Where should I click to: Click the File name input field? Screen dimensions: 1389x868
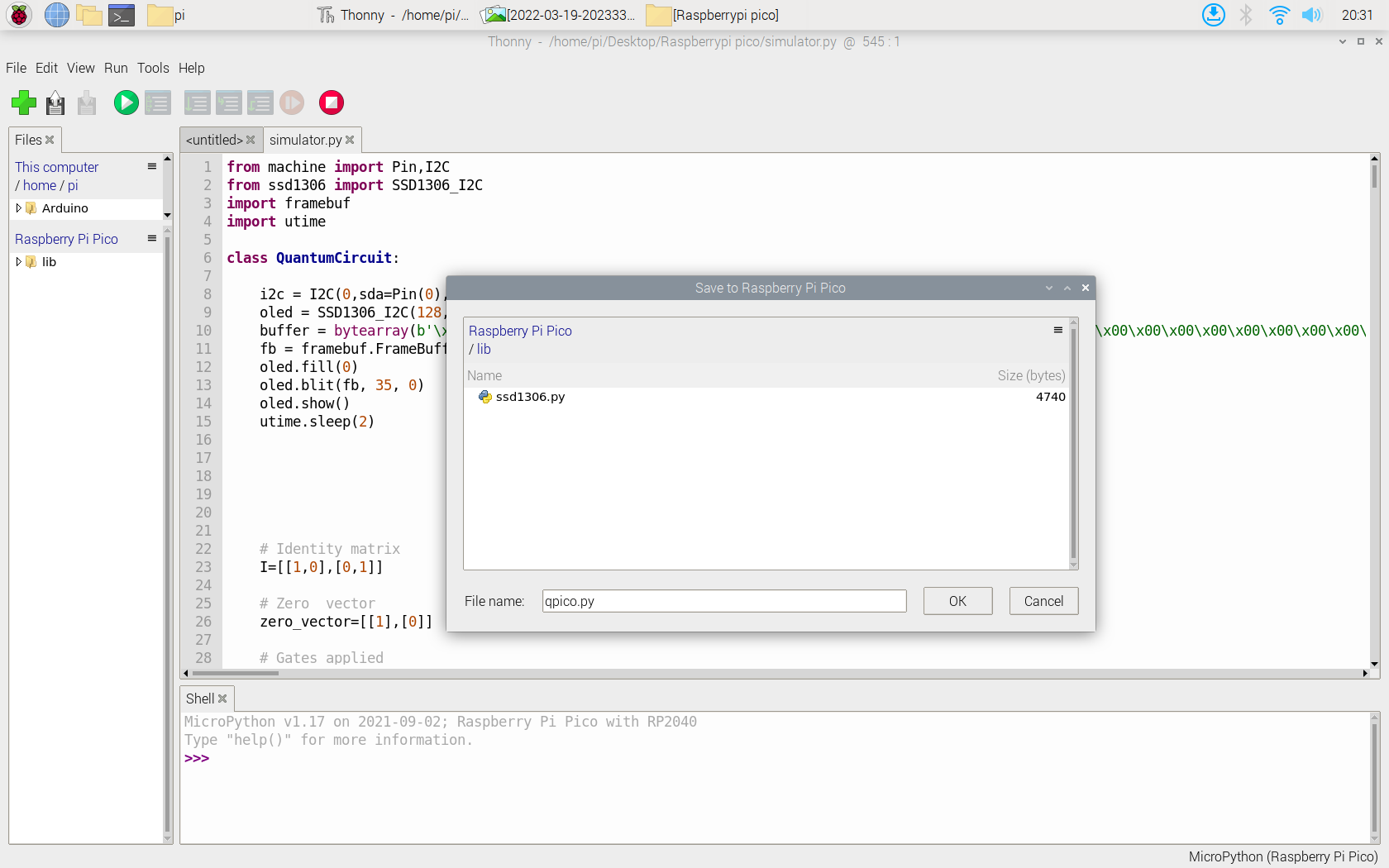724,601
